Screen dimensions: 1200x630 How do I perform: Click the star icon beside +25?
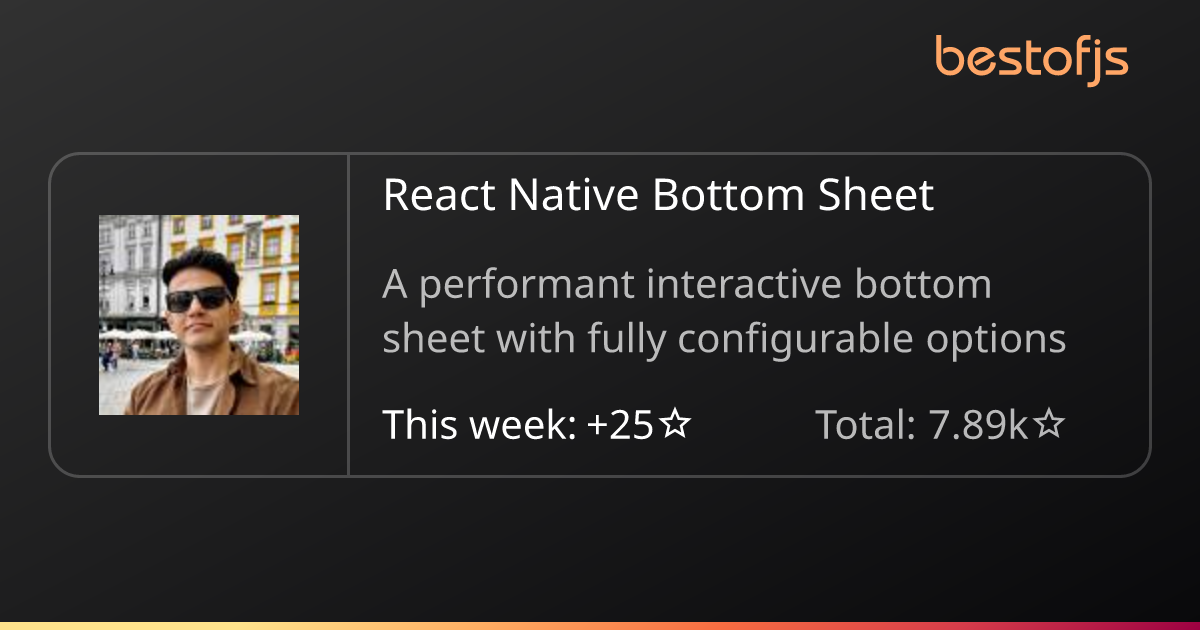click(676, 426)
